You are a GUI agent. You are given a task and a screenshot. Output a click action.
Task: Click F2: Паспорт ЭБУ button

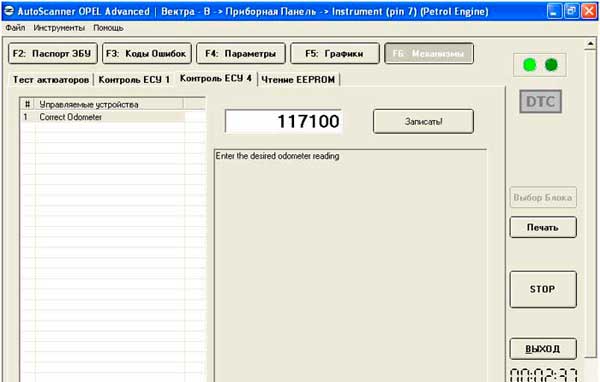[53, 53]
